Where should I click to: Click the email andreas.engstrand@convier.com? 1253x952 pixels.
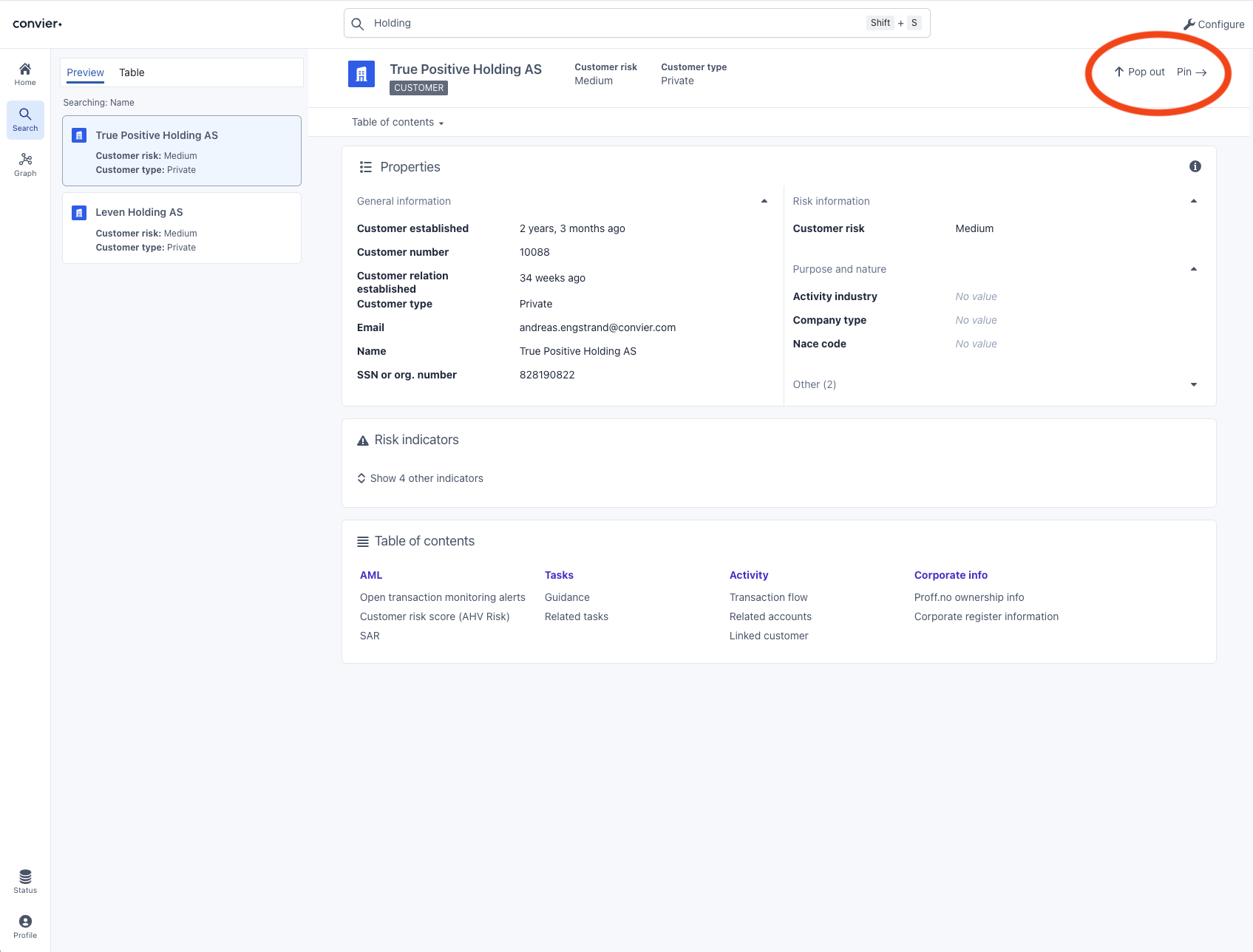click(597, 327)
